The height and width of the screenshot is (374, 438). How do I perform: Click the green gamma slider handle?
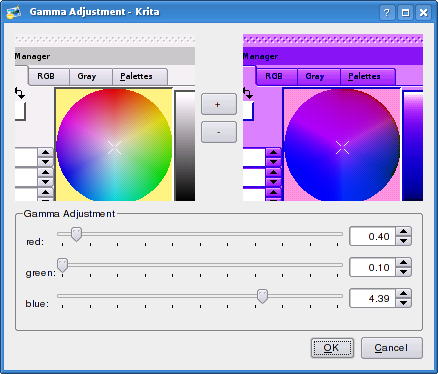[x=62, y=265]
